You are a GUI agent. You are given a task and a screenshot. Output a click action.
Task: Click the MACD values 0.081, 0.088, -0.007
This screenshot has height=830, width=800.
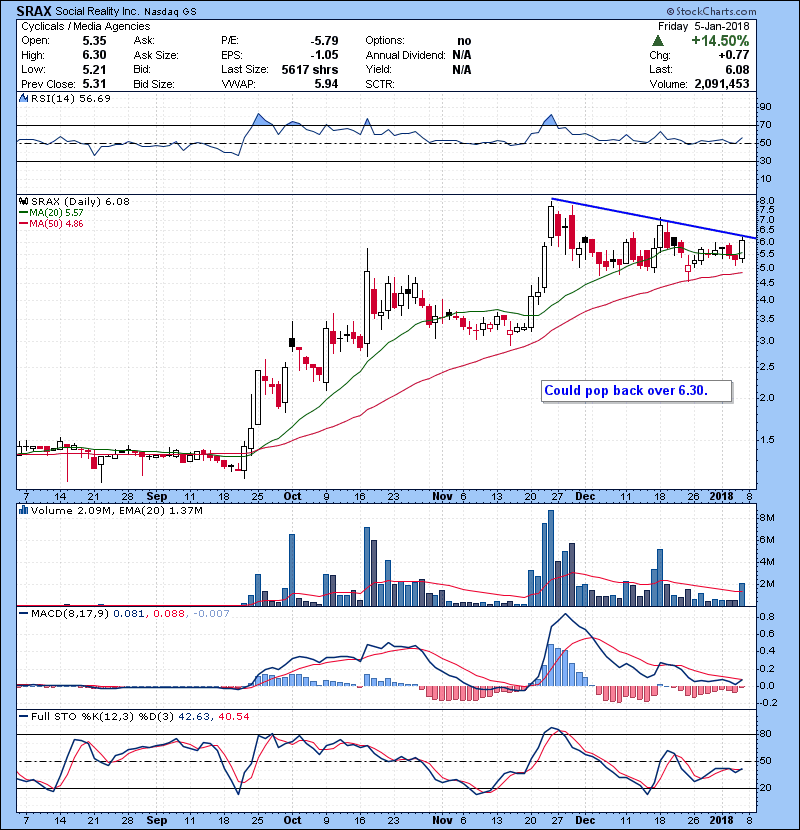tap(171, 614)
